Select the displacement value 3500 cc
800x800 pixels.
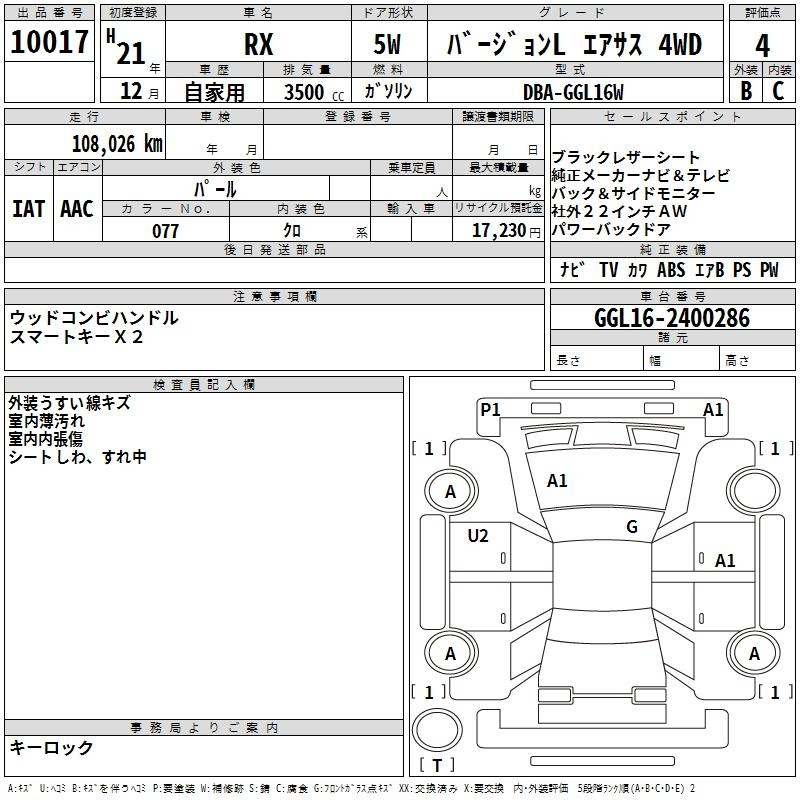pyautogui.click(x=314, y=92)
